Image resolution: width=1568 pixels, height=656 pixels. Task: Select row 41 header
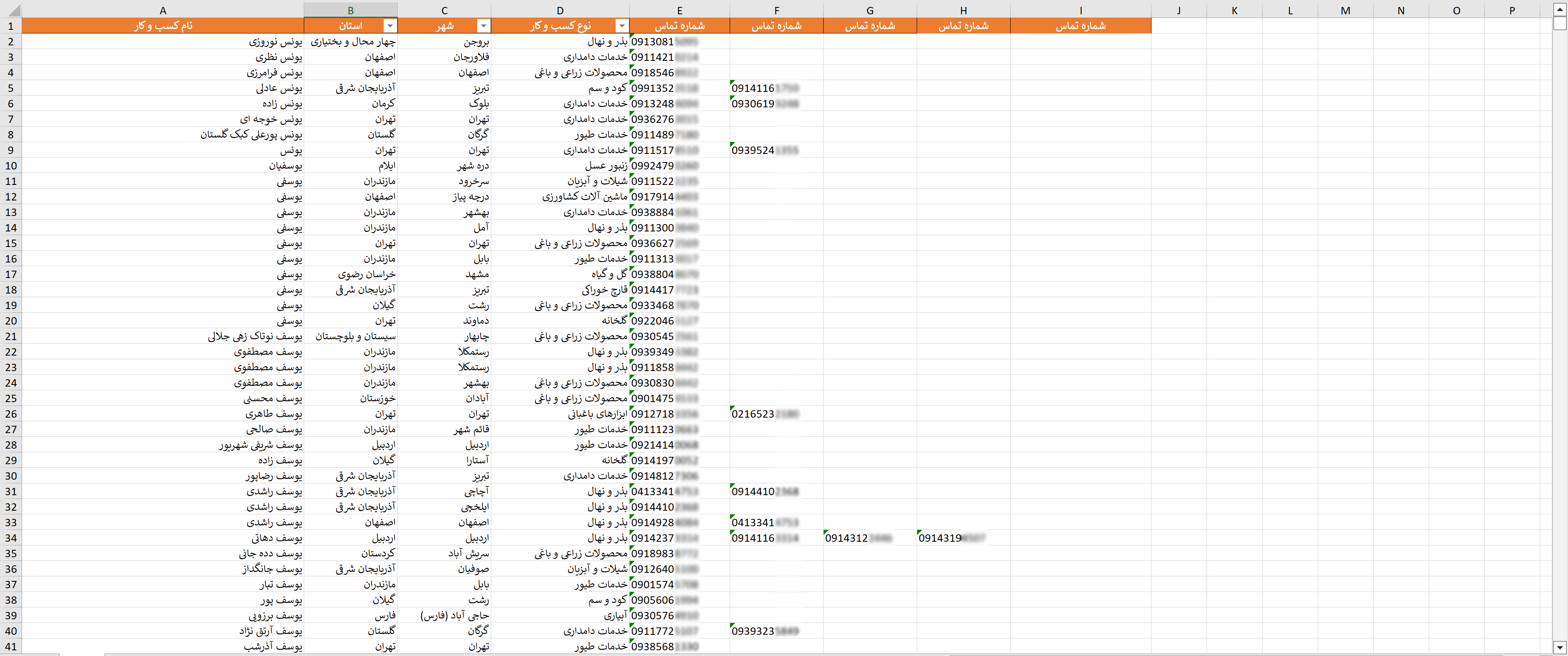[x=11, y=646]
